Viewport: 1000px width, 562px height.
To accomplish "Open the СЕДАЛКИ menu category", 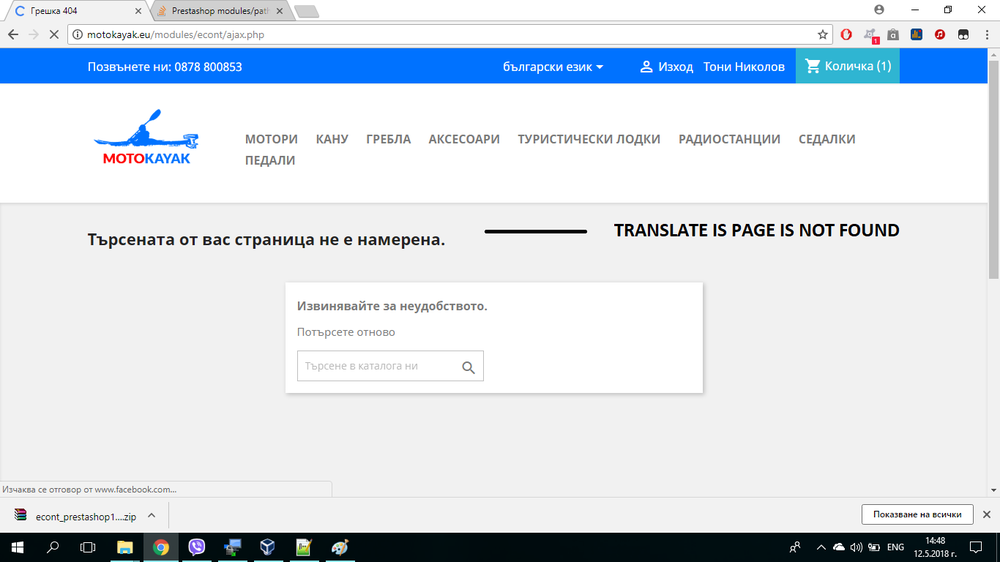I will (827, 139).
